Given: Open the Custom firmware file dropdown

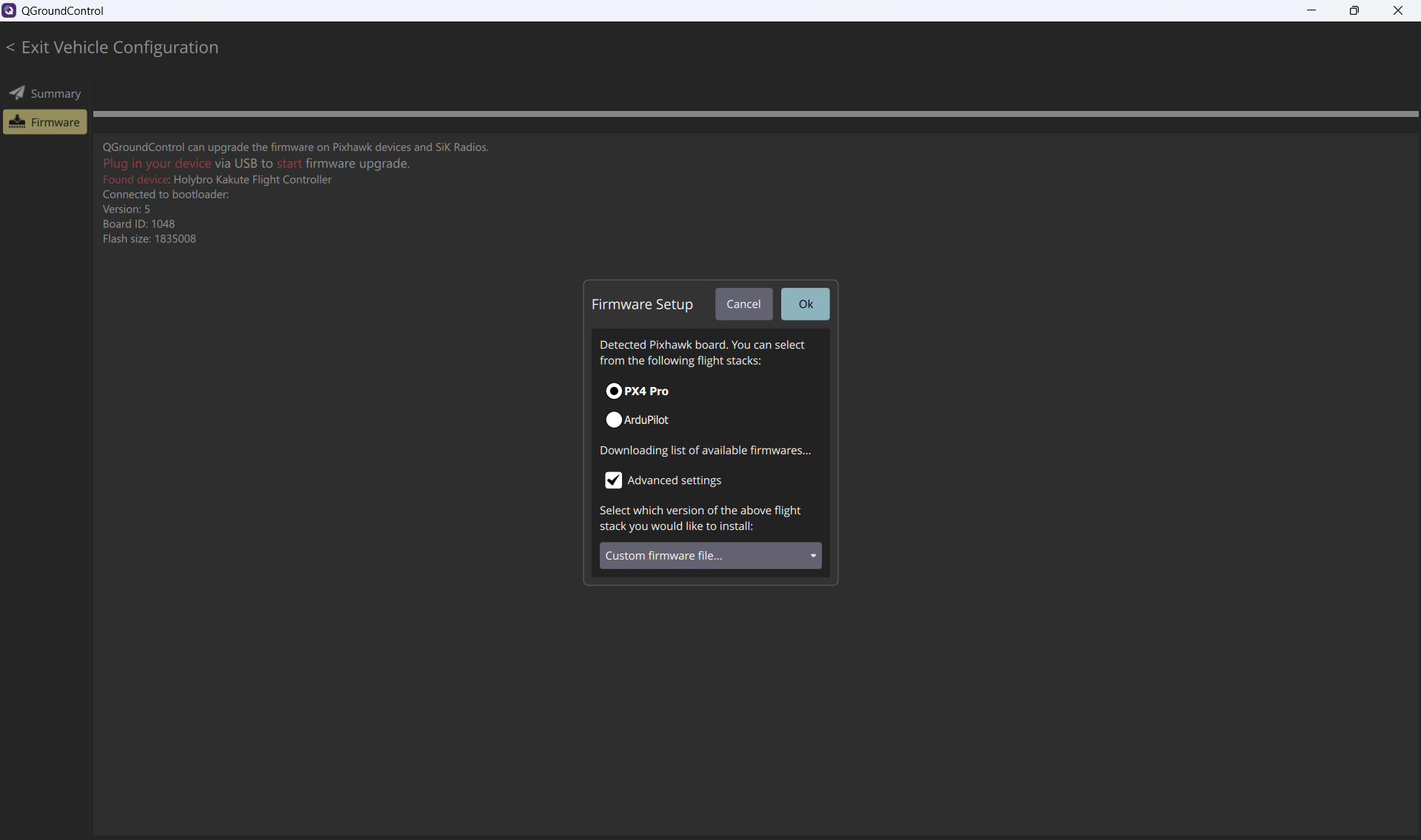Looking at the screenshot, I should (710, 556).
